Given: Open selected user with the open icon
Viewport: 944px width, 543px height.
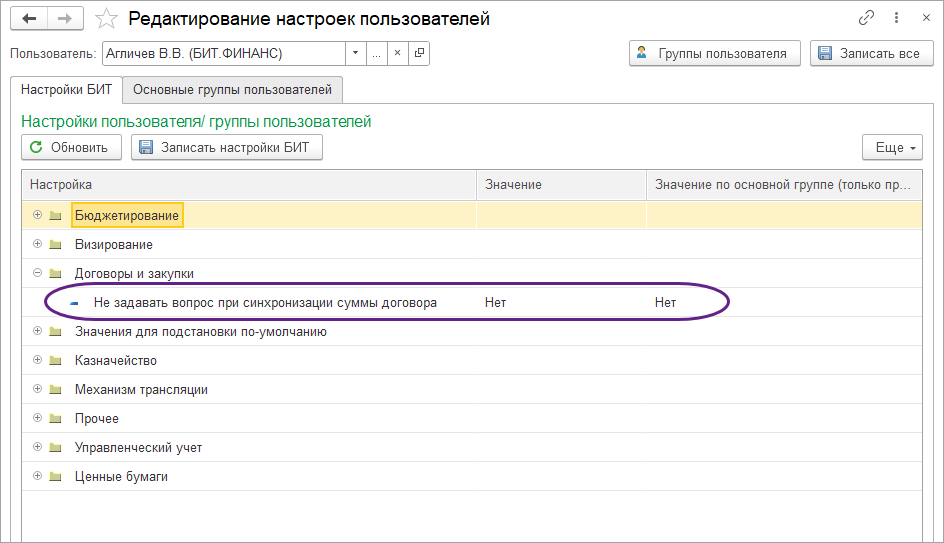Looking at the screenshot, I should point(419,53).
